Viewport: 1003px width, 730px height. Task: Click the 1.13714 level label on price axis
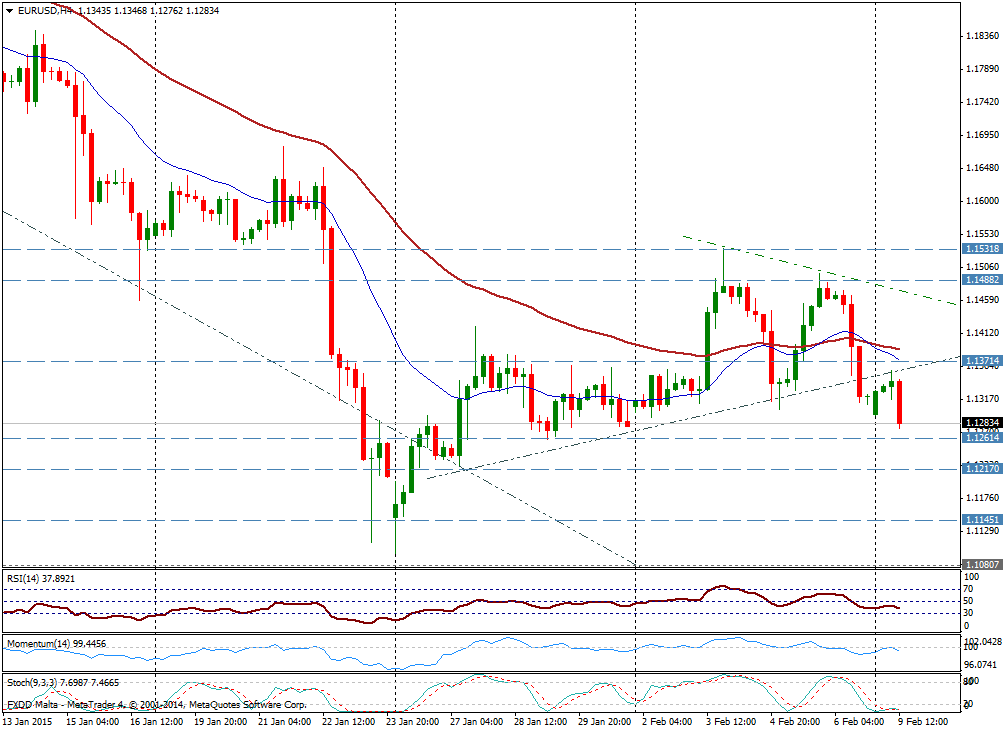pos(981,361)
